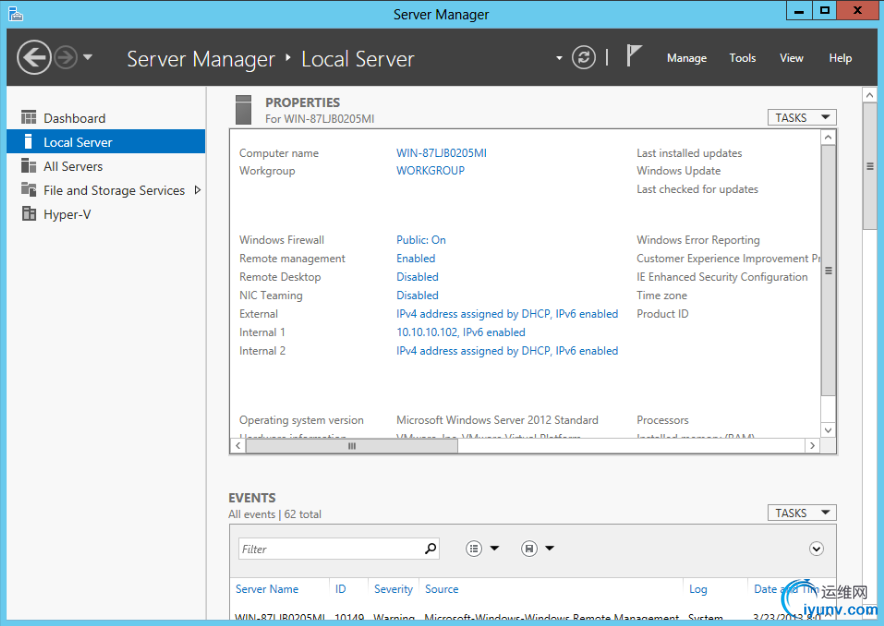Click the Dashboard icon
This screenshot has height=626, width=884.
(x=28, y=117)
